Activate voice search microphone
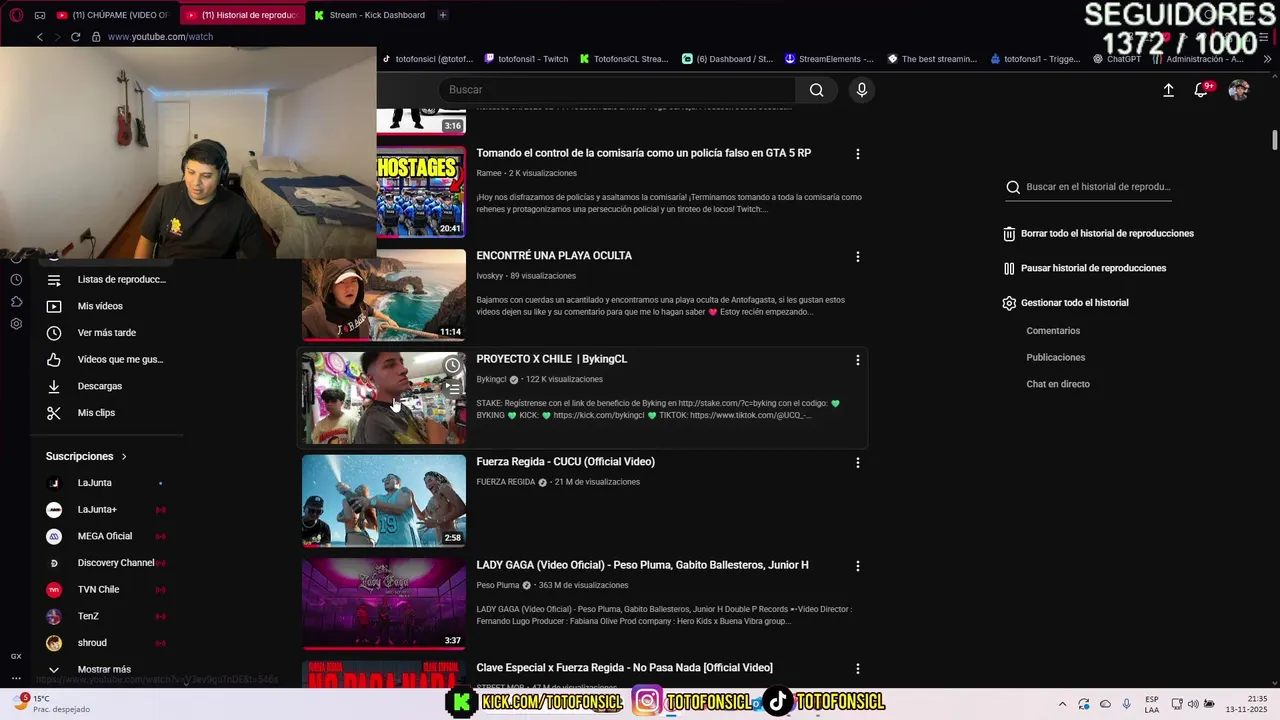Image resolution: width=1280 pixels, height=720 pixels. [x=862, y=90]
